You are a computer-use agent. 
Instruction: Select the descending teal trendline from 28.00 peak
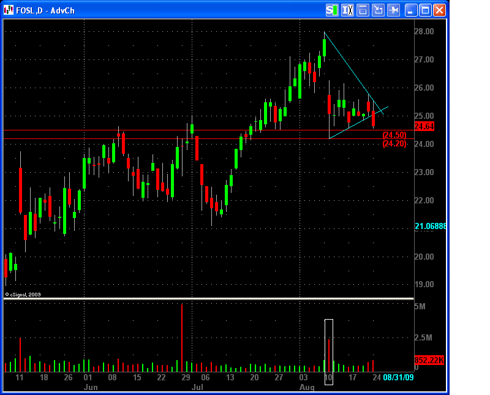point(354,73)
